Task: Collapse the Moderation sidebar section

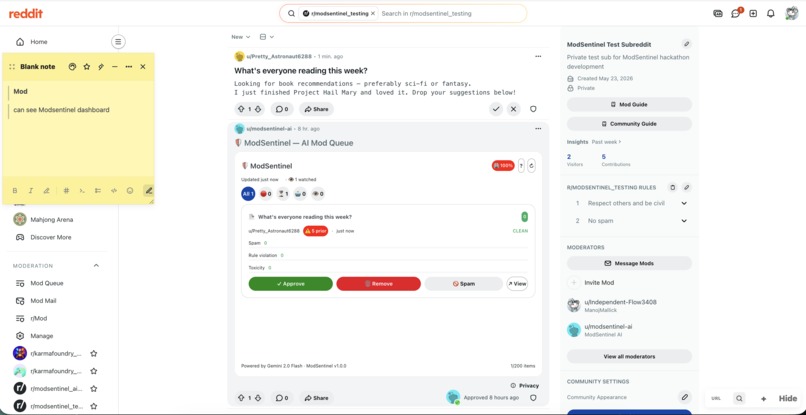Action: click(x=96, y=266)
